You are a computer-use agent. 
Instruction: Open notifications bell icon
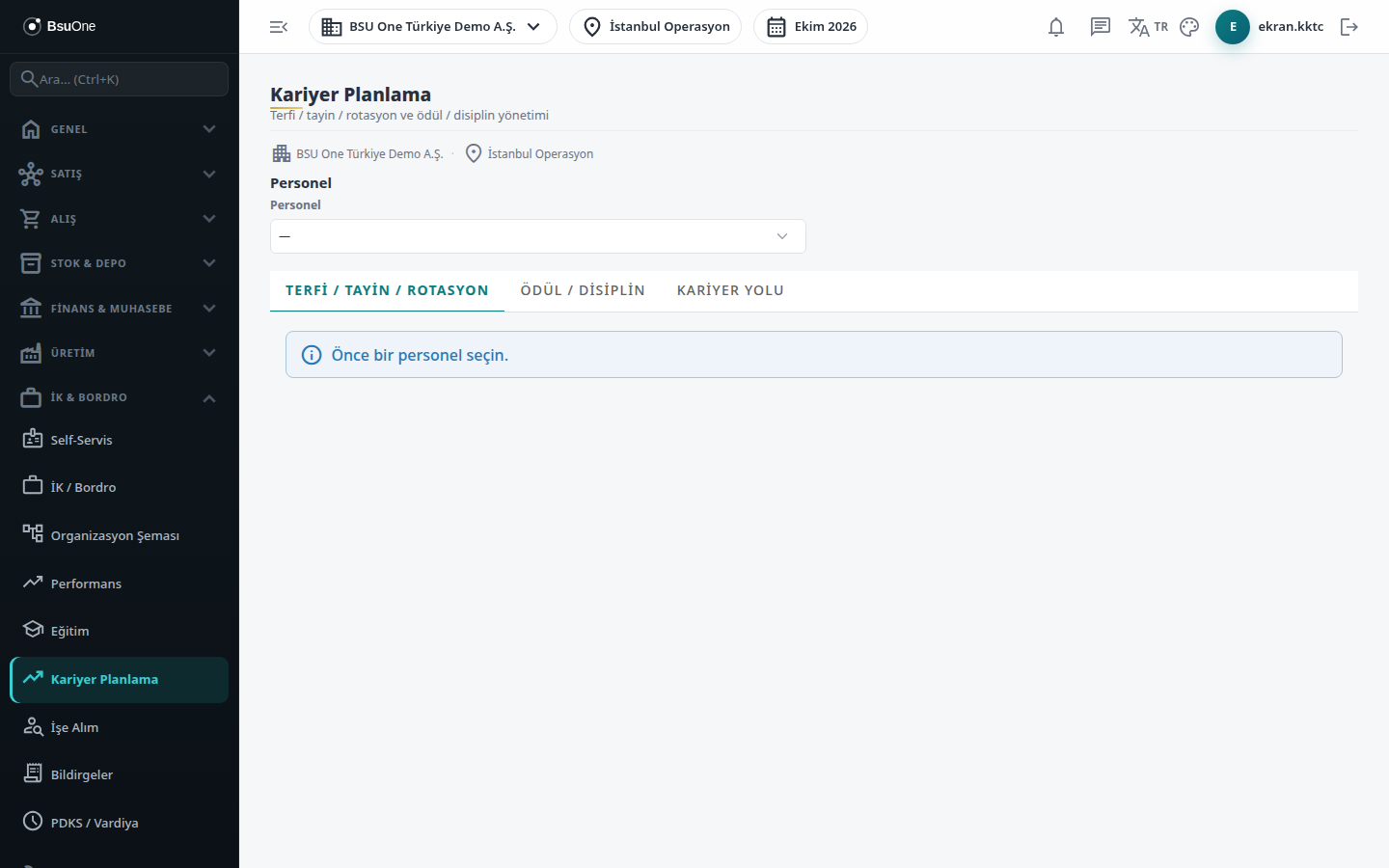coord(1056,27)
